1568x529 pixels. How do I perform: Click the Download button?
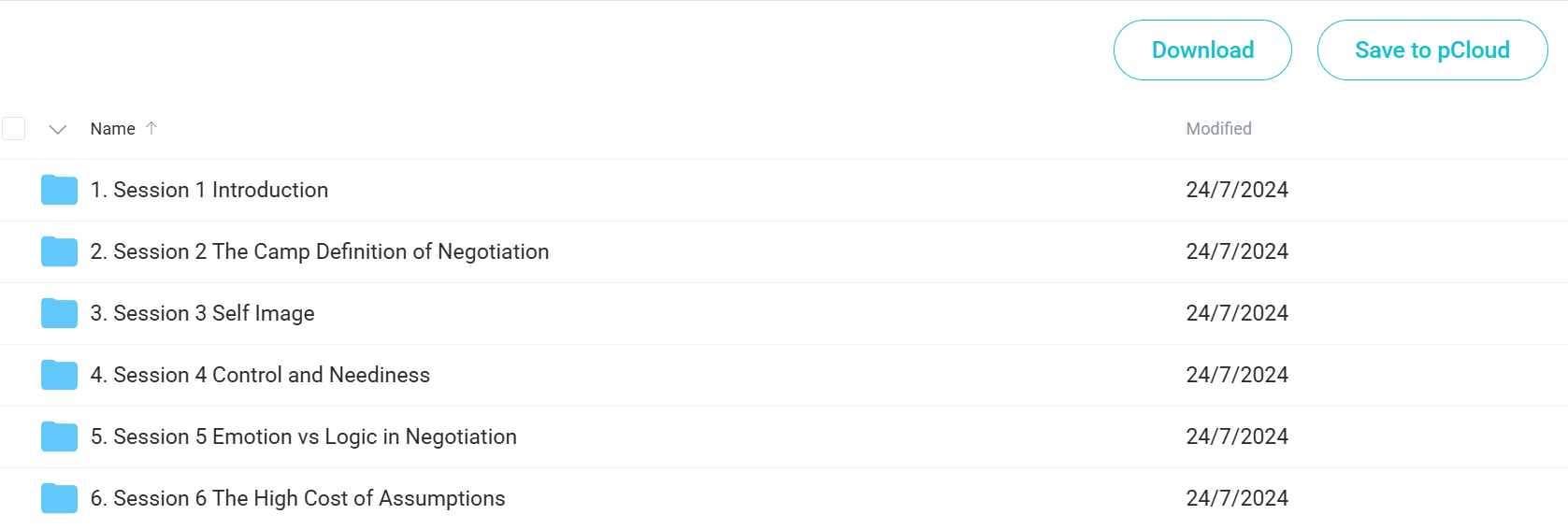coord(1202,50)
